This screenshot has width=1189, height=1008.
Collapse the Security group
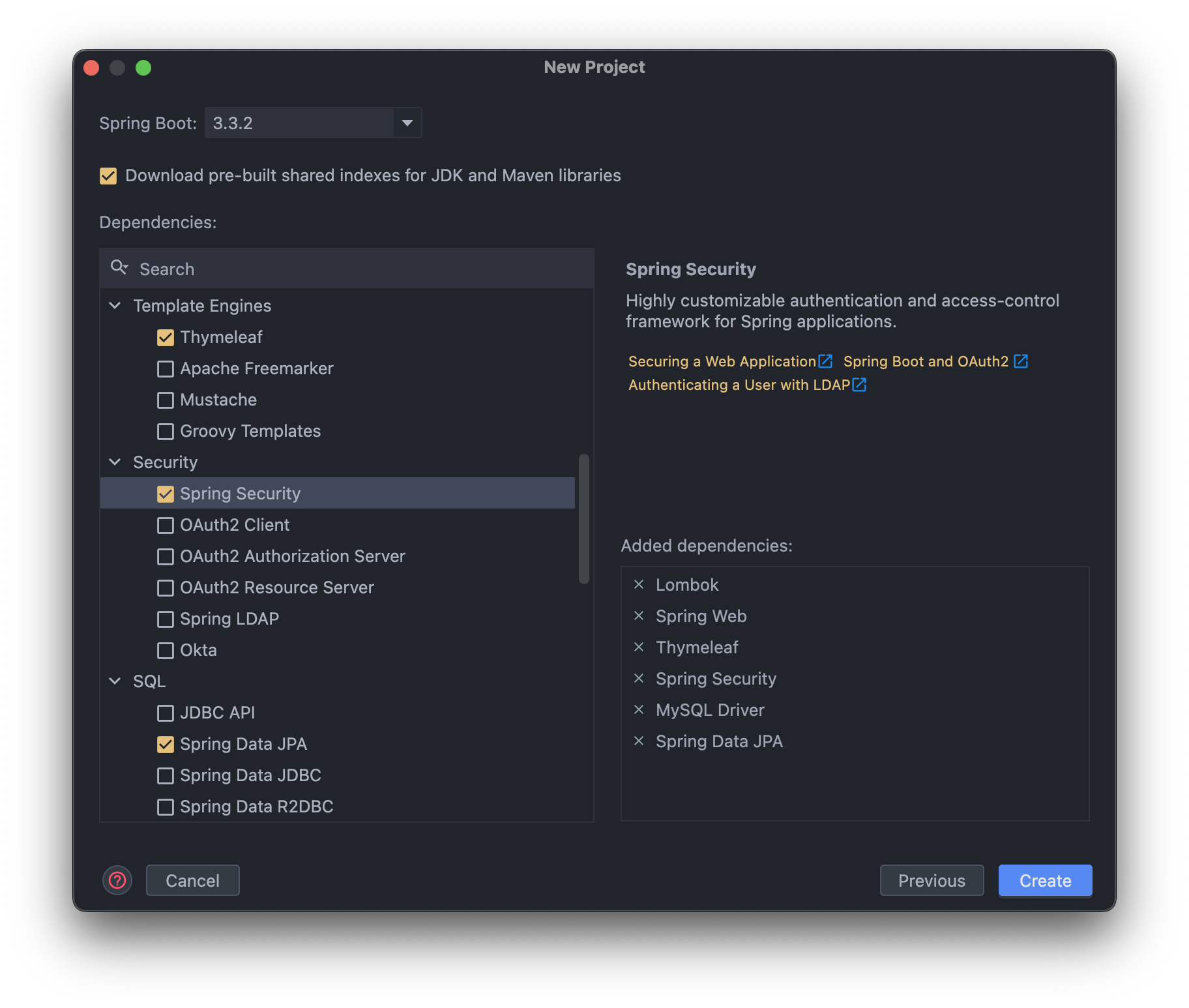click(x=115, y=462)
